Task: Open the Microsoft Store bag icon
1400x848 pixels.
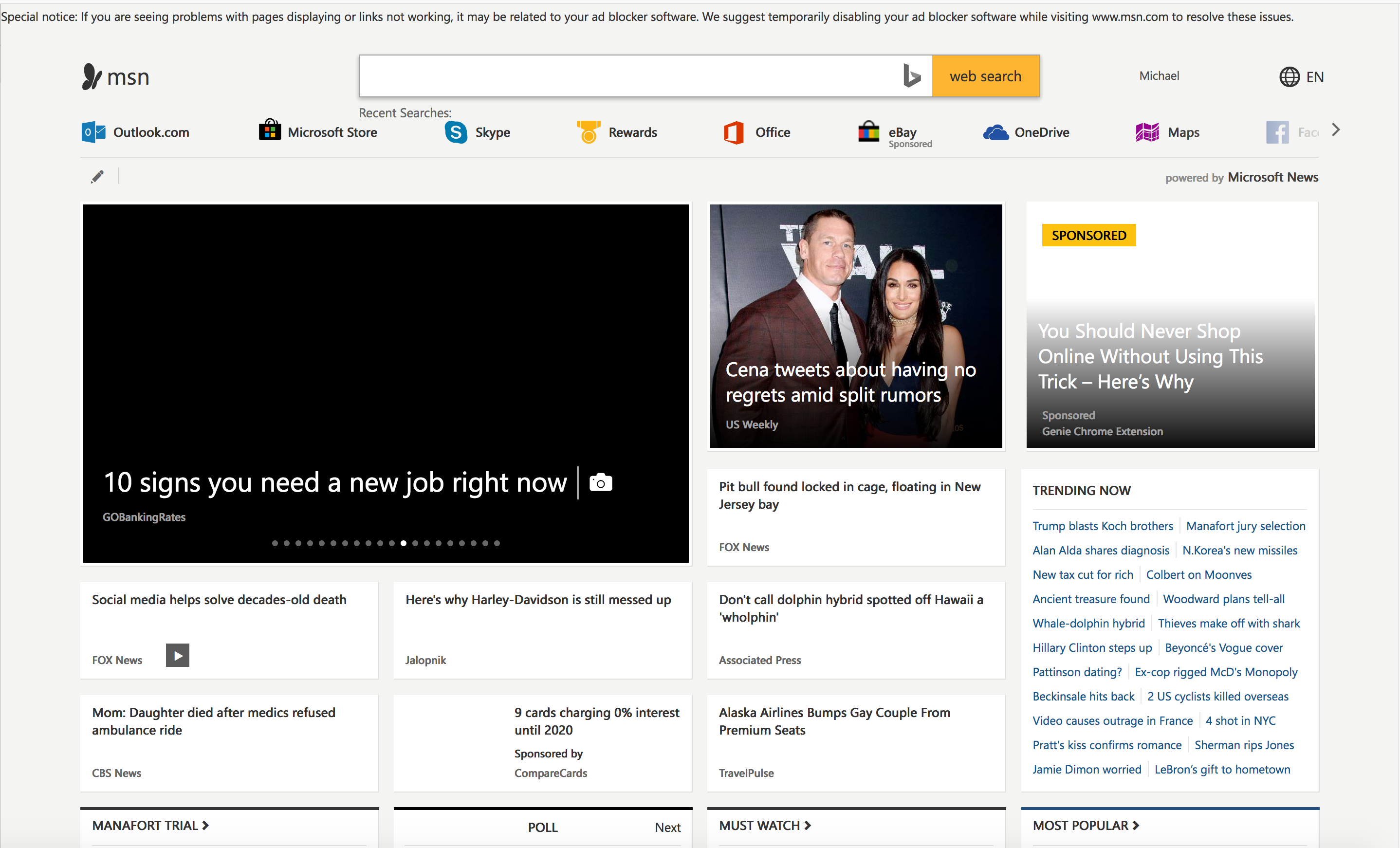Action: click(x=270, y=130)
